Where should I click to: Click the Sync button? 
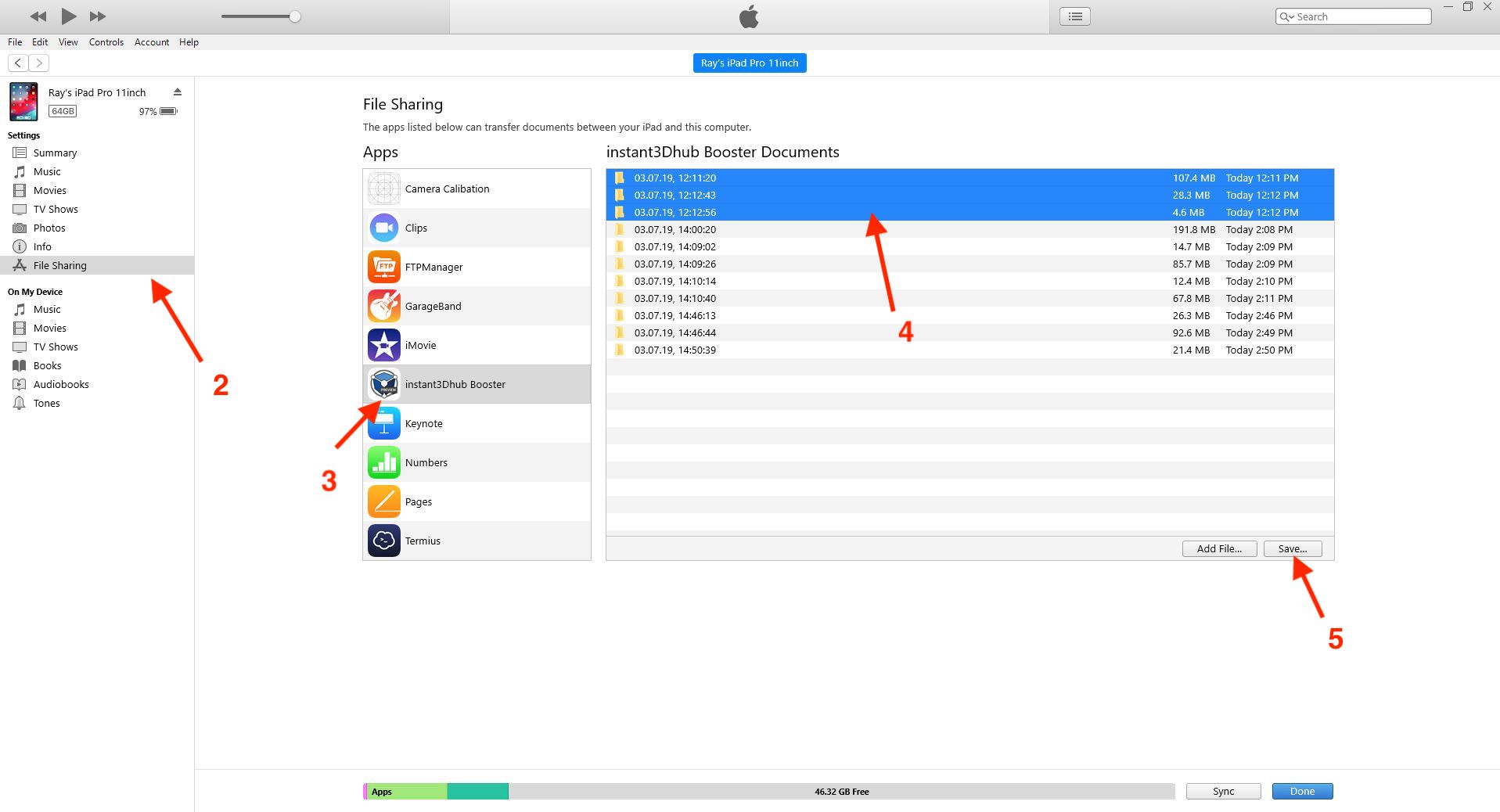(1223, 792)
